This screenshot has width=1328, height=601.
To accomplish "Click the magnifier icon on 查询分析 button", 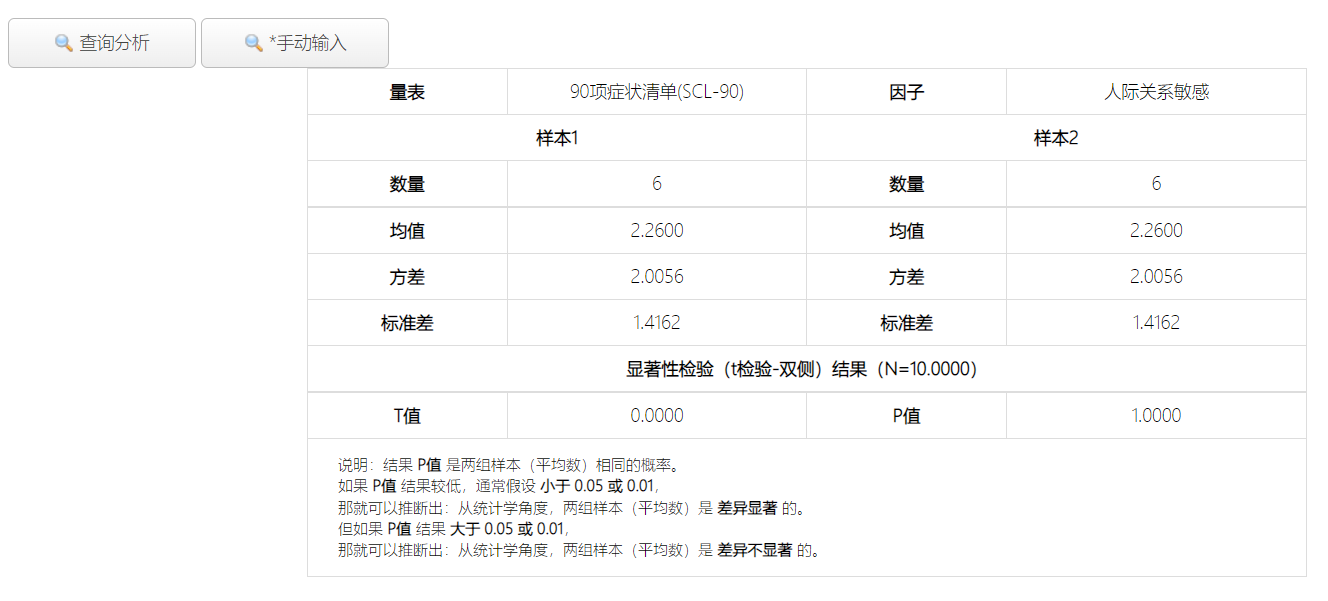I will click(64, 43).
